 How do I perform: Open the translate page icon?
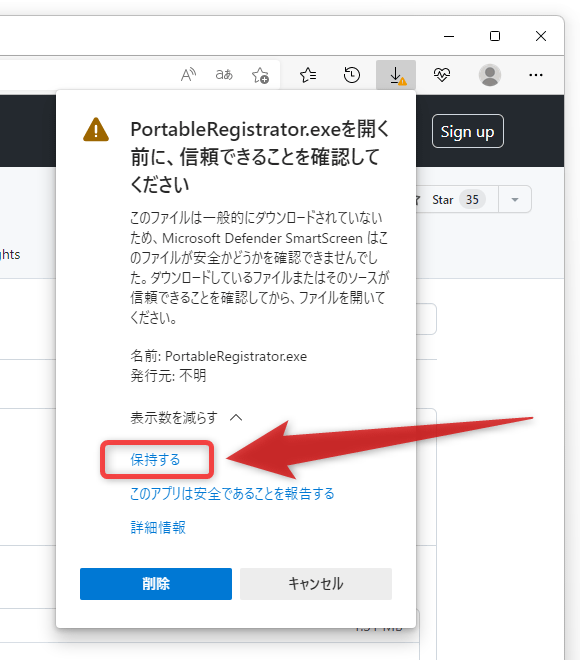coord(224,75)
